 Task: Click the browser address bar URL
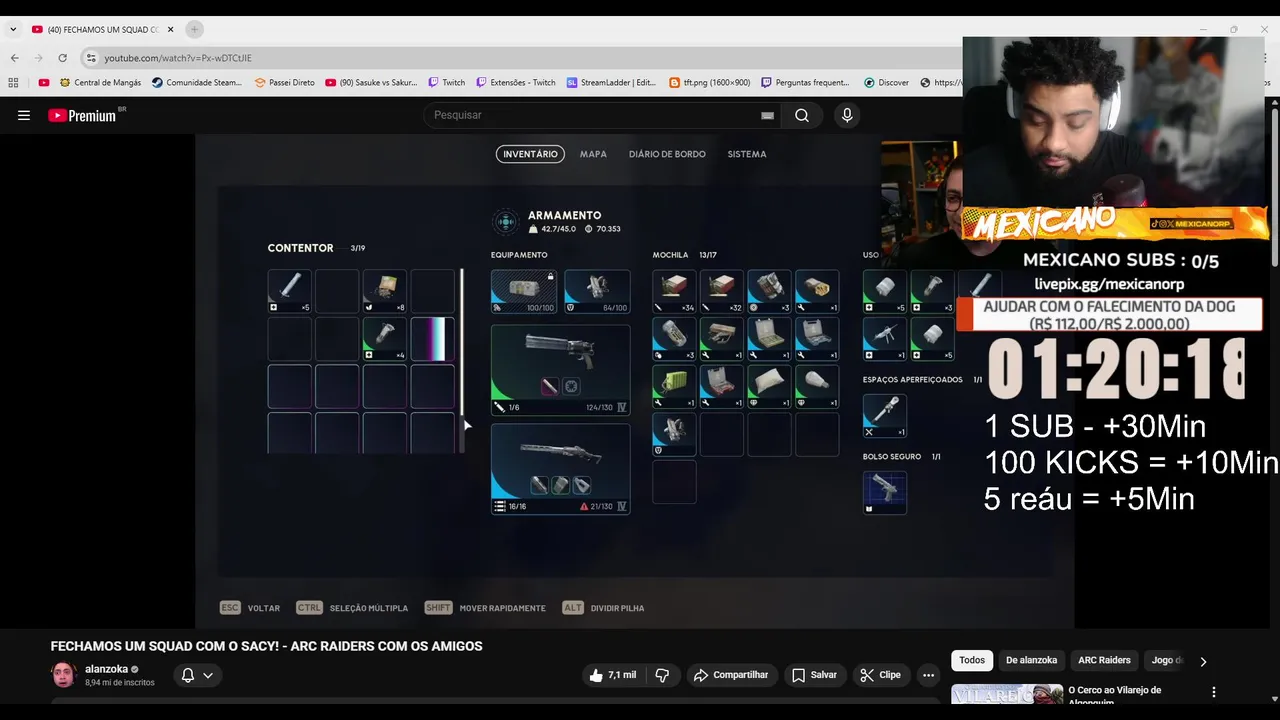click(178, 58)
